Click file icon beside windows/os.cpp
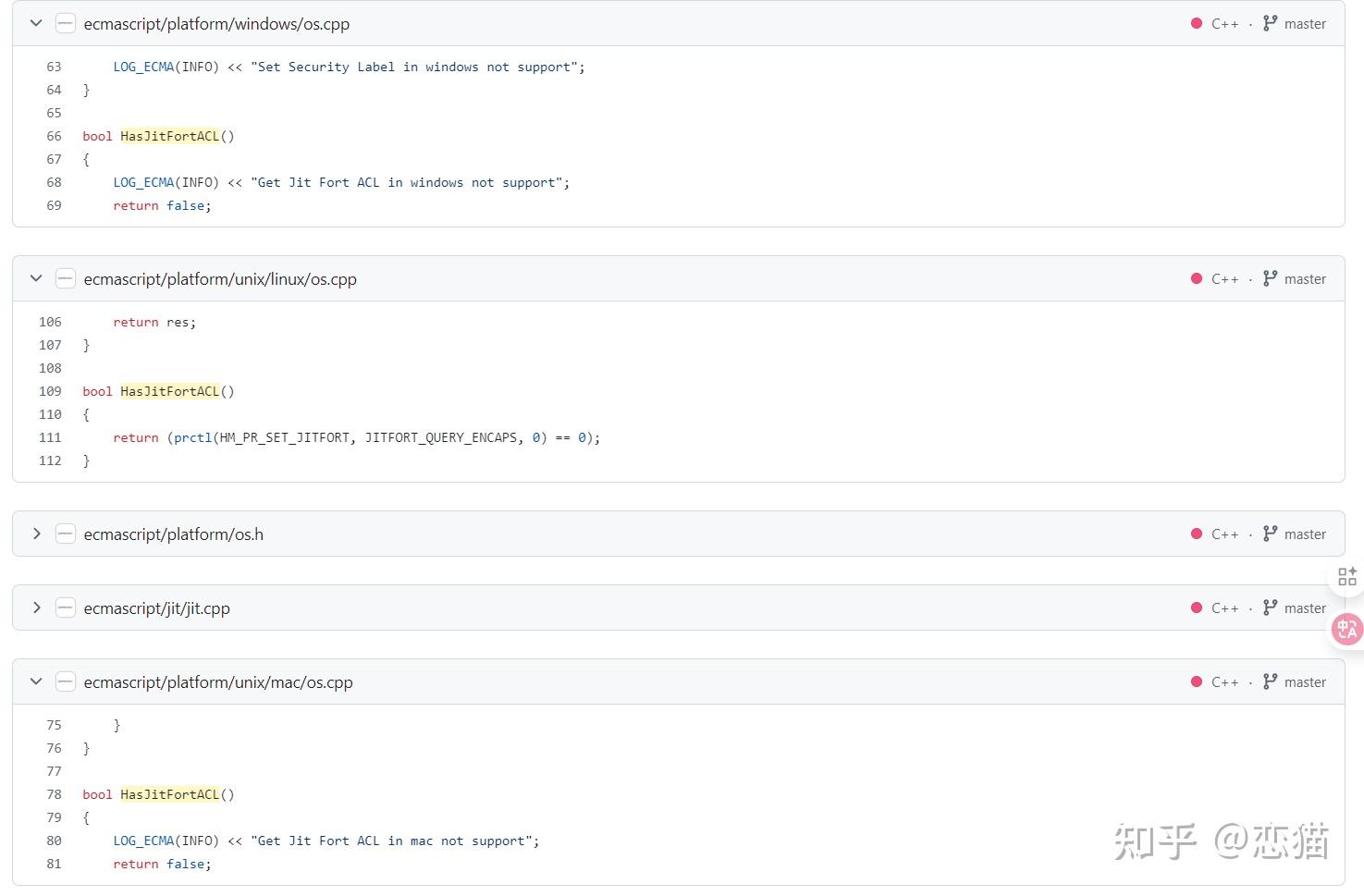The width and height of the screenshot is (1364, 896). click(65, 24)
